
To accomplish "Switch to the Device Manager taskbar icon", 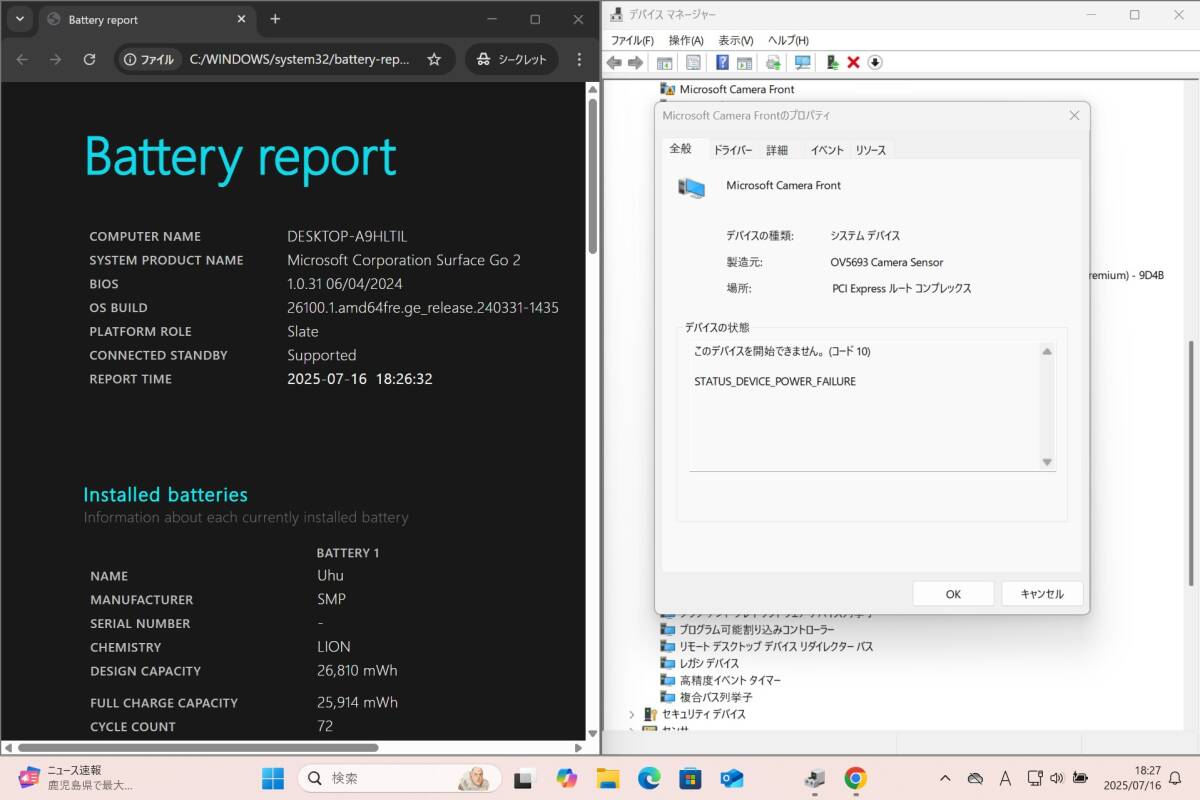I will [x=815, y=778].
